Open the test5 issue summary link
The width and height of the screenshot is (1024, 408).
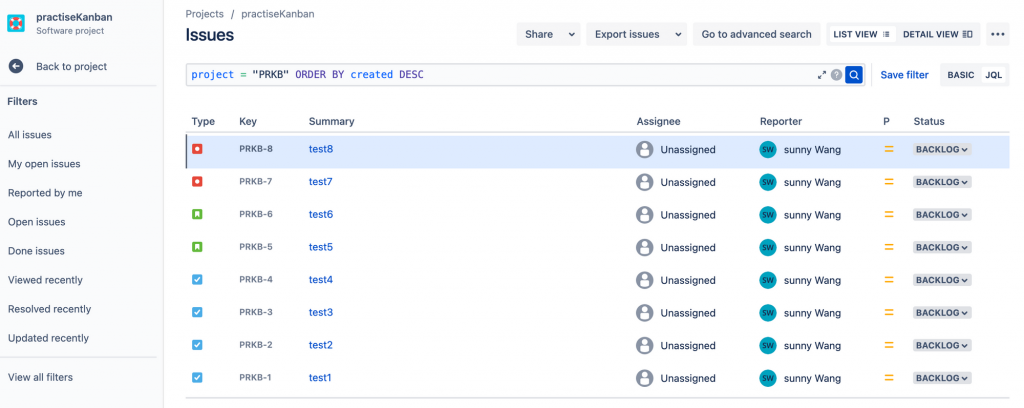click(321, 247)
